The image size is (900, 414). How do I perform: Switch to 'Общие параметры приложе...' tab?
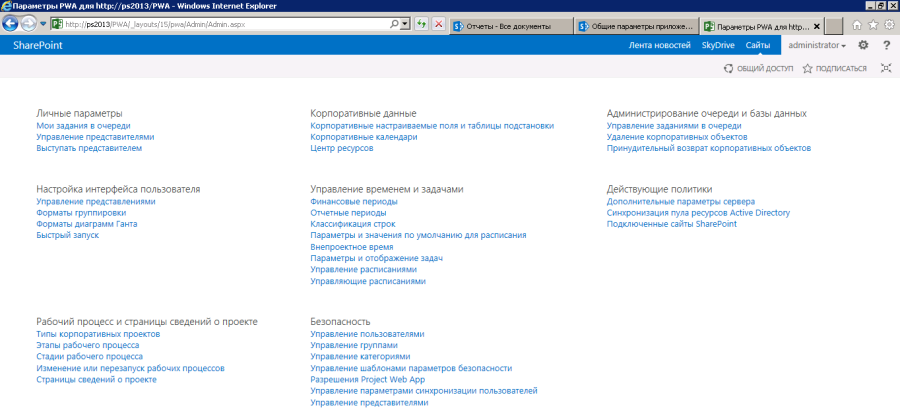pyautogui.click(x=637, y=26)
